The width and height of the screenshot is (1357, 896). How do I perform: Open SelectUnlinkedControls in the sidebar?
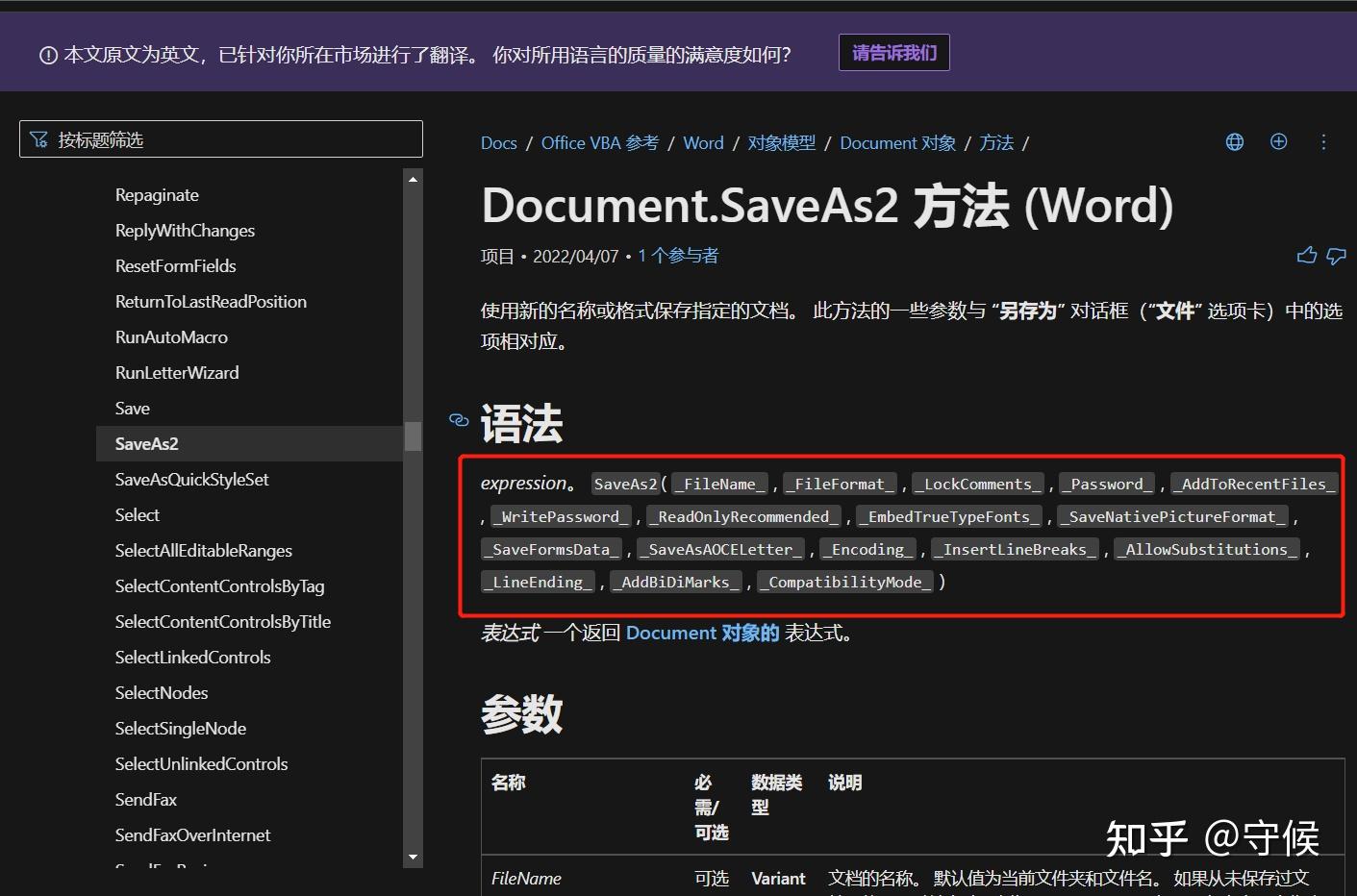click(x=202, y=764)
